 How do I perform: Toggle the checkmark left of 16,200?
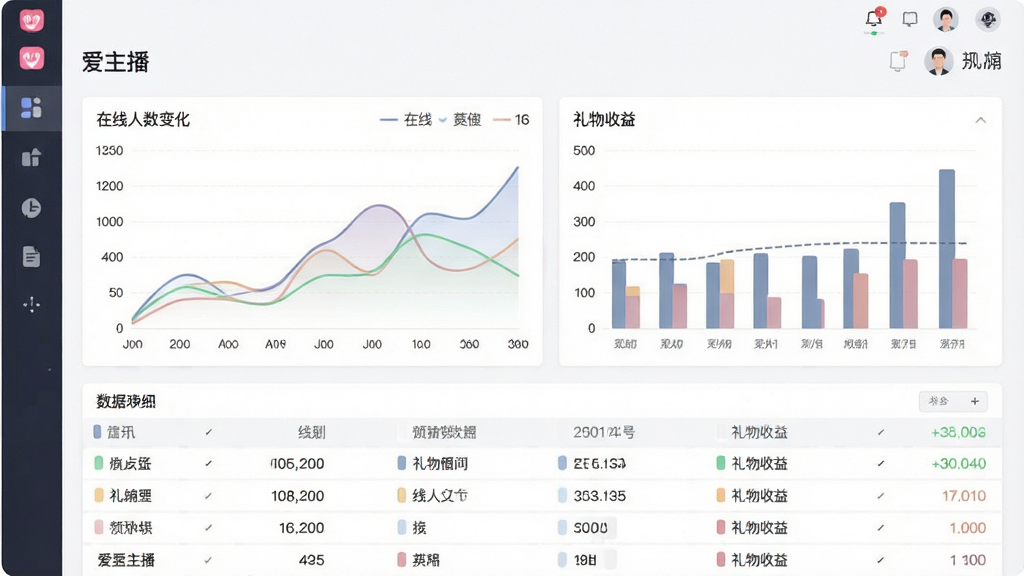point(208,528)
